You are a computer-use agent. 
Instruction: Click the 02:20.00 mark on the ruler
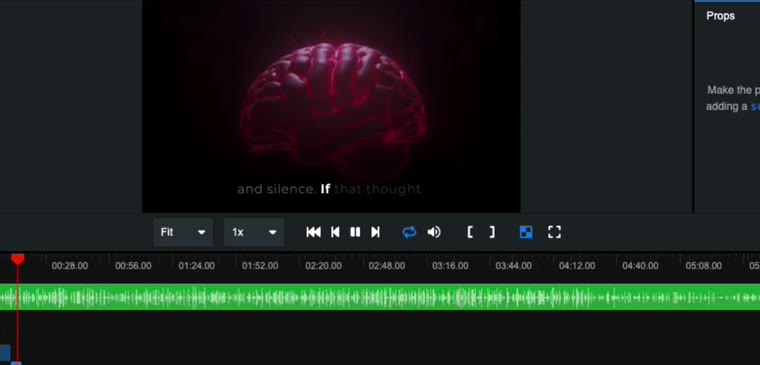coord(323,266)
